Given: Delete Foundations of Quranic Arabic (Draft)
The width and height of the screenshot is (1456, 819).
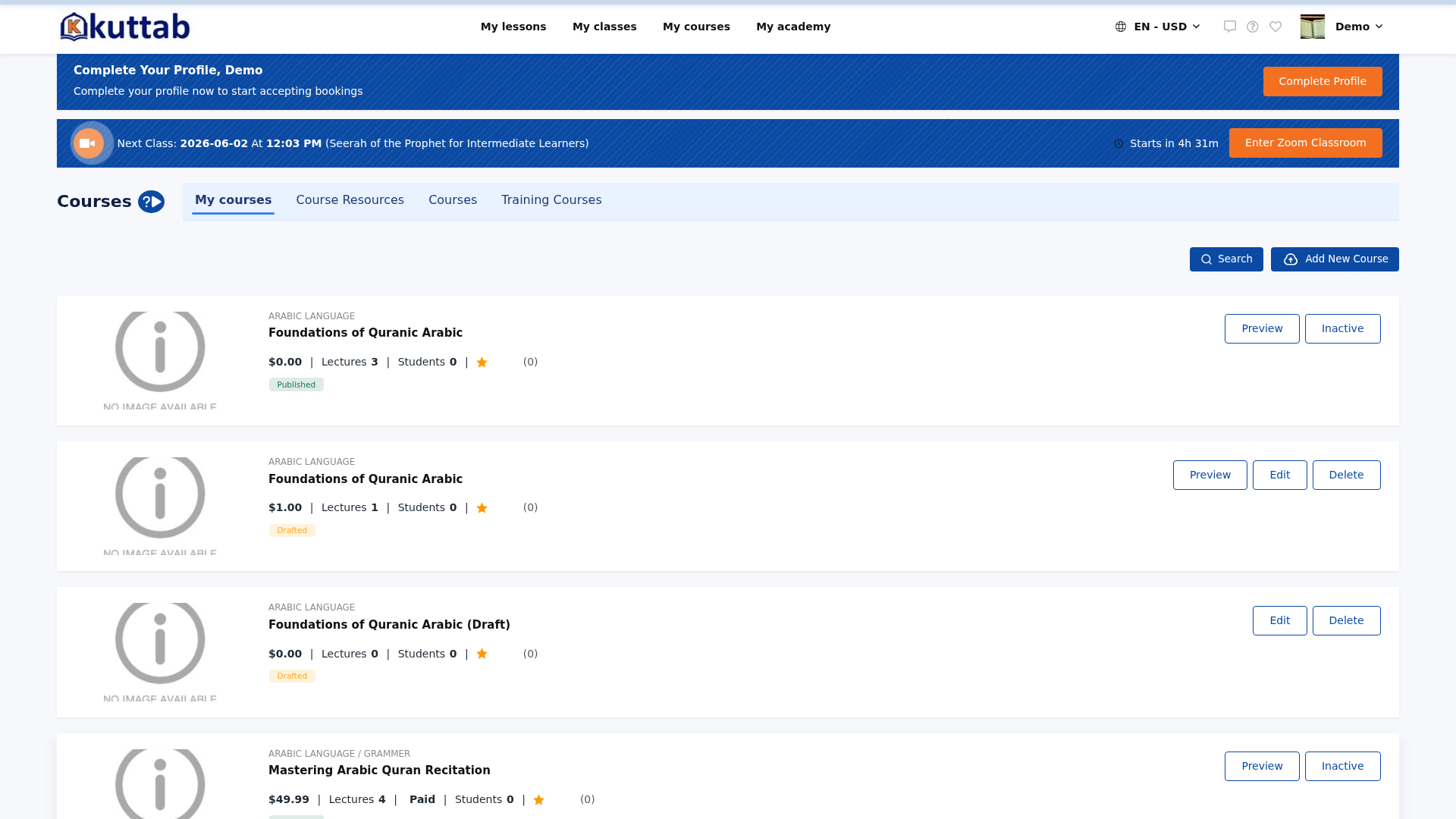Looking at the screenshot, I should click(x=1346, y=621).
